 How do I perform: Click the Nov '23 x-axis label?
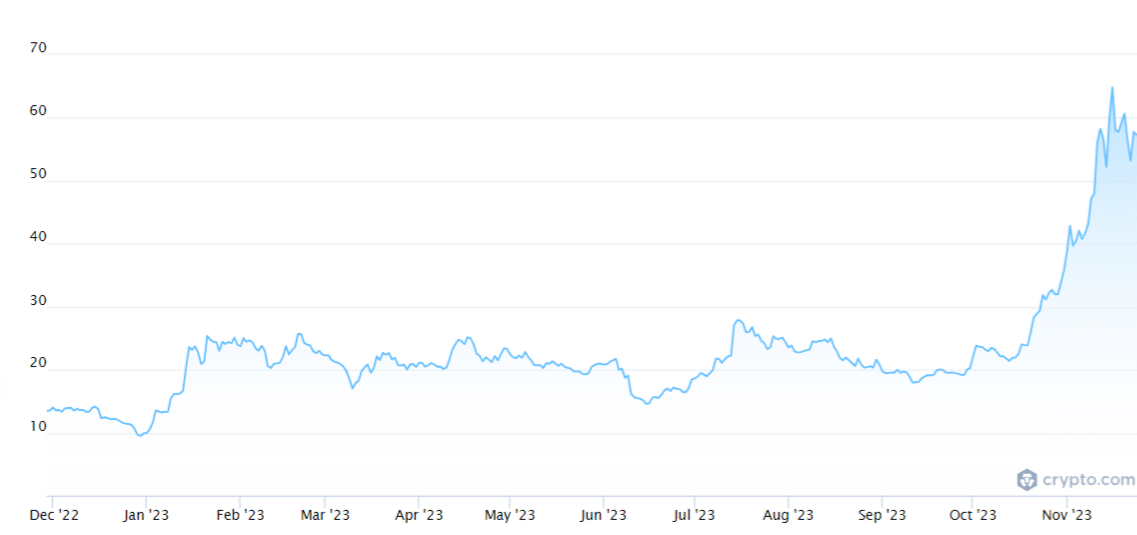[x=1067, y=515]
